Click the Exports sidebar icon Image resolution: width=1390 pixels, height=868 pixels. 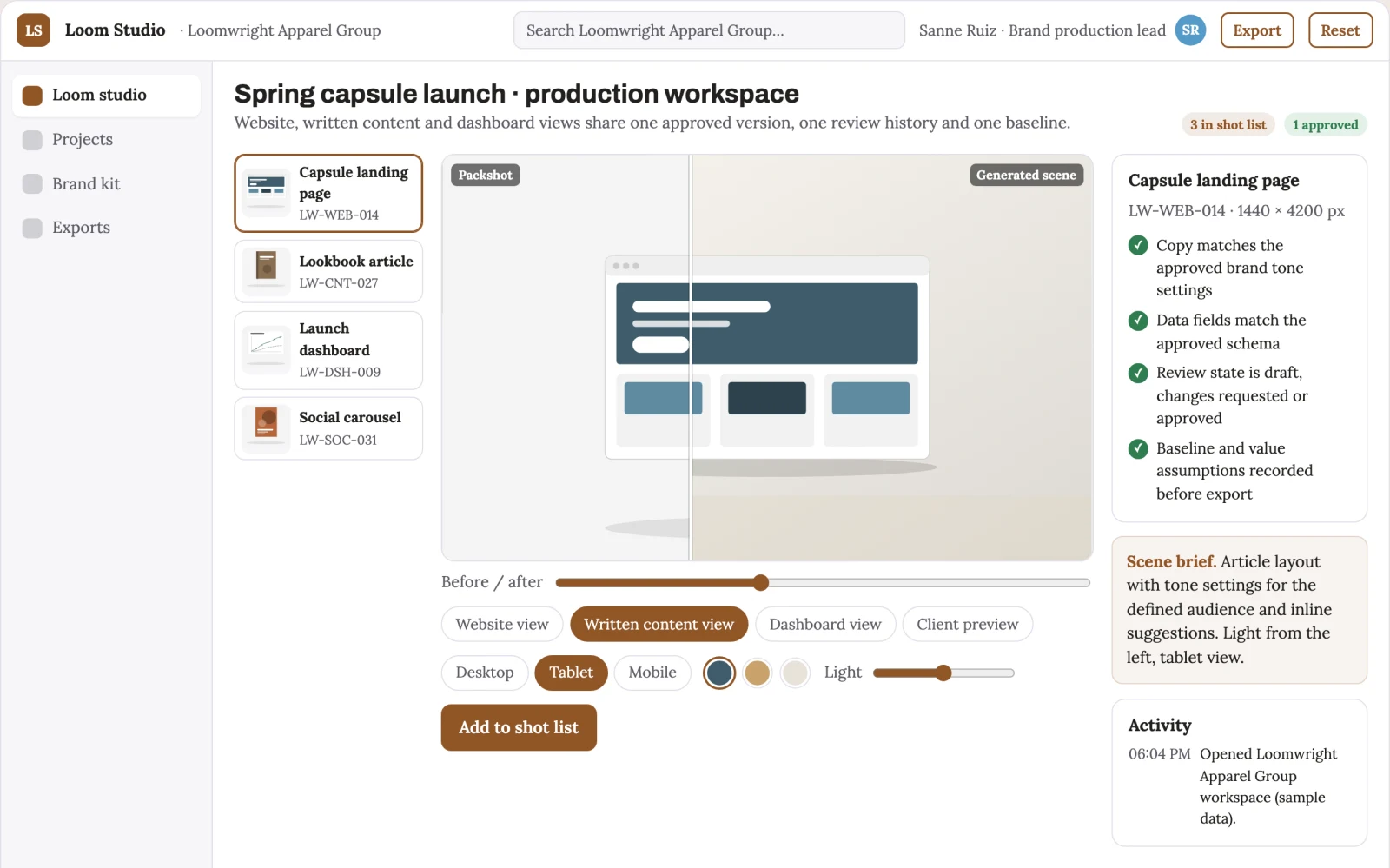point(32,228)
